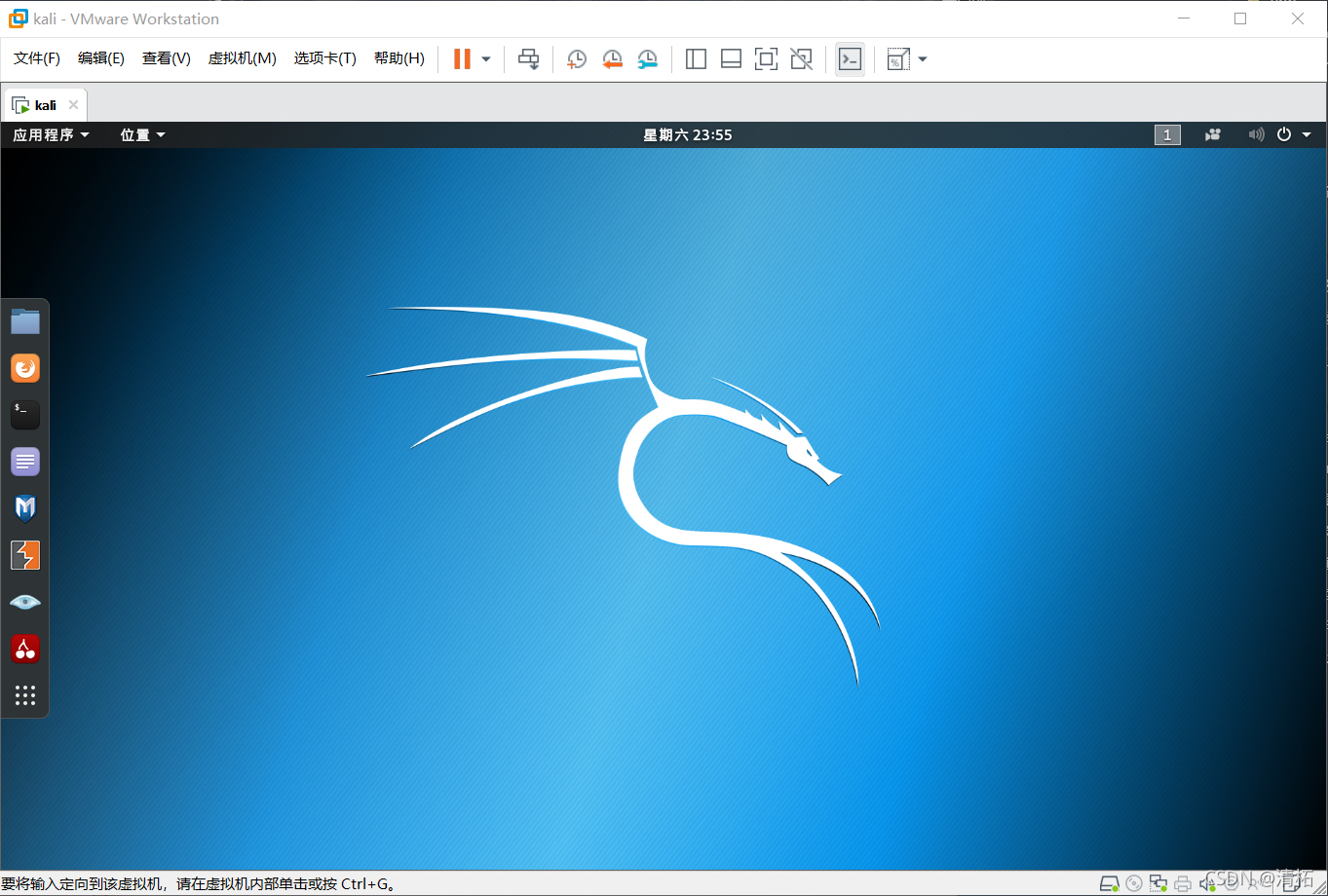Click the hard disk status icon

coord(1110,884)
